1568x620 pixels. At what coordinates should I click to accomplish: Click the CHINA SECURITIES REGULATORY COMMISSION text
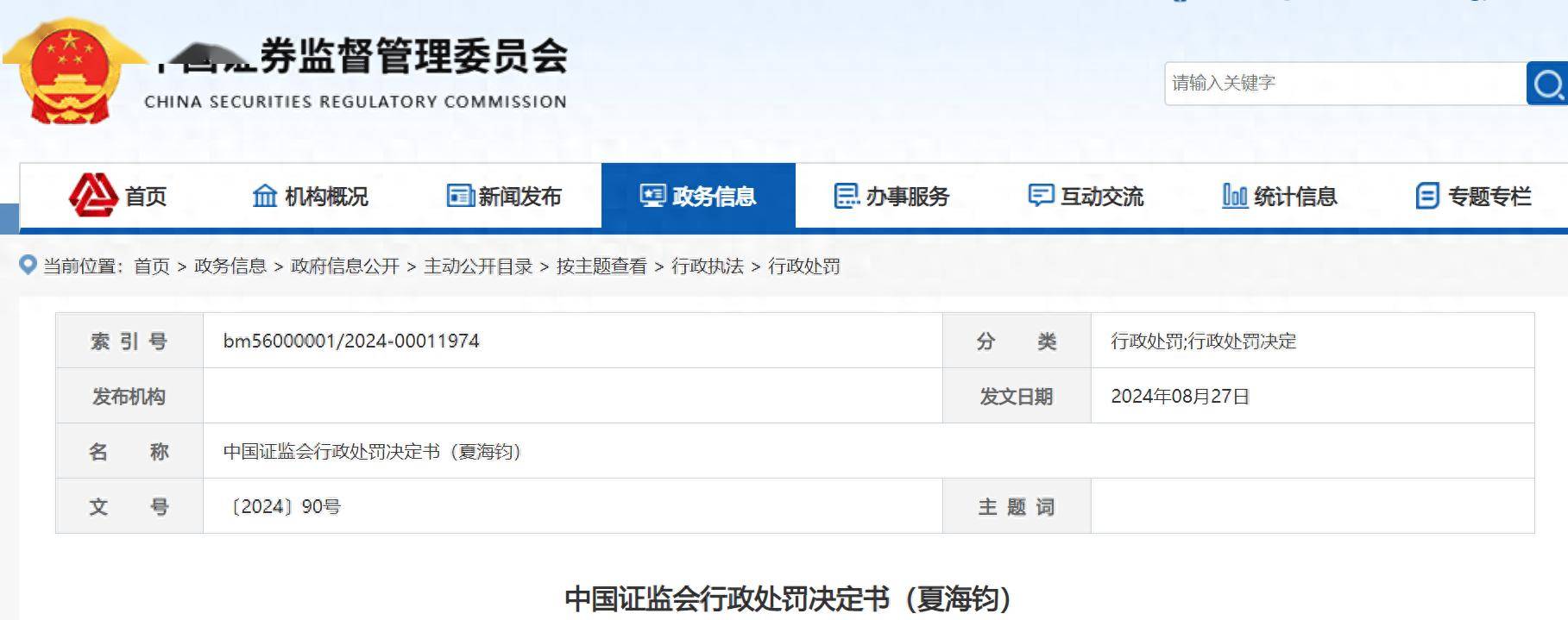tap(356, 102)
